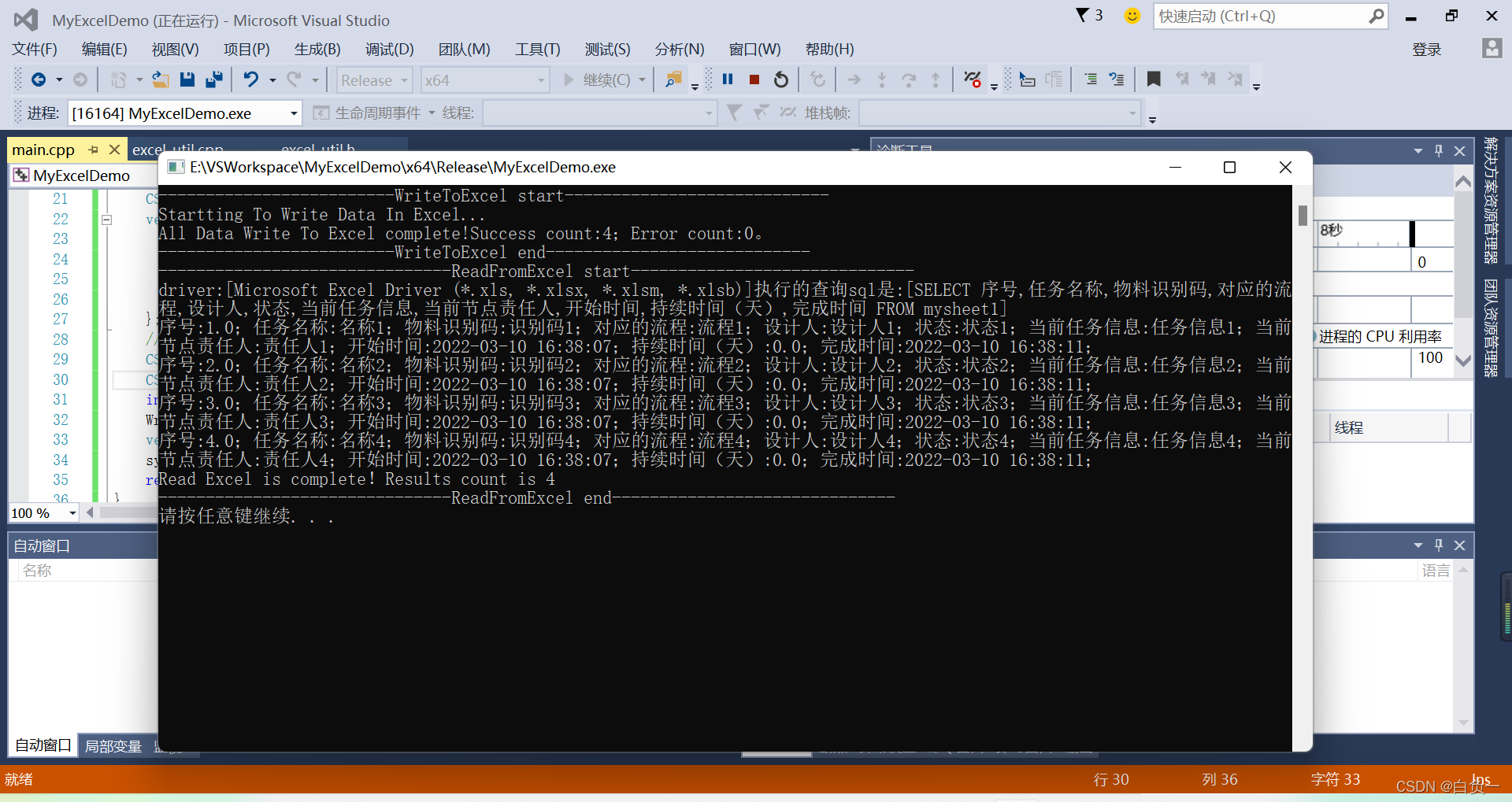Screen dimensions: 1512x802
Task: Click the diagnostic panel scroll up arrow
Action: (x=1463, y=182)
